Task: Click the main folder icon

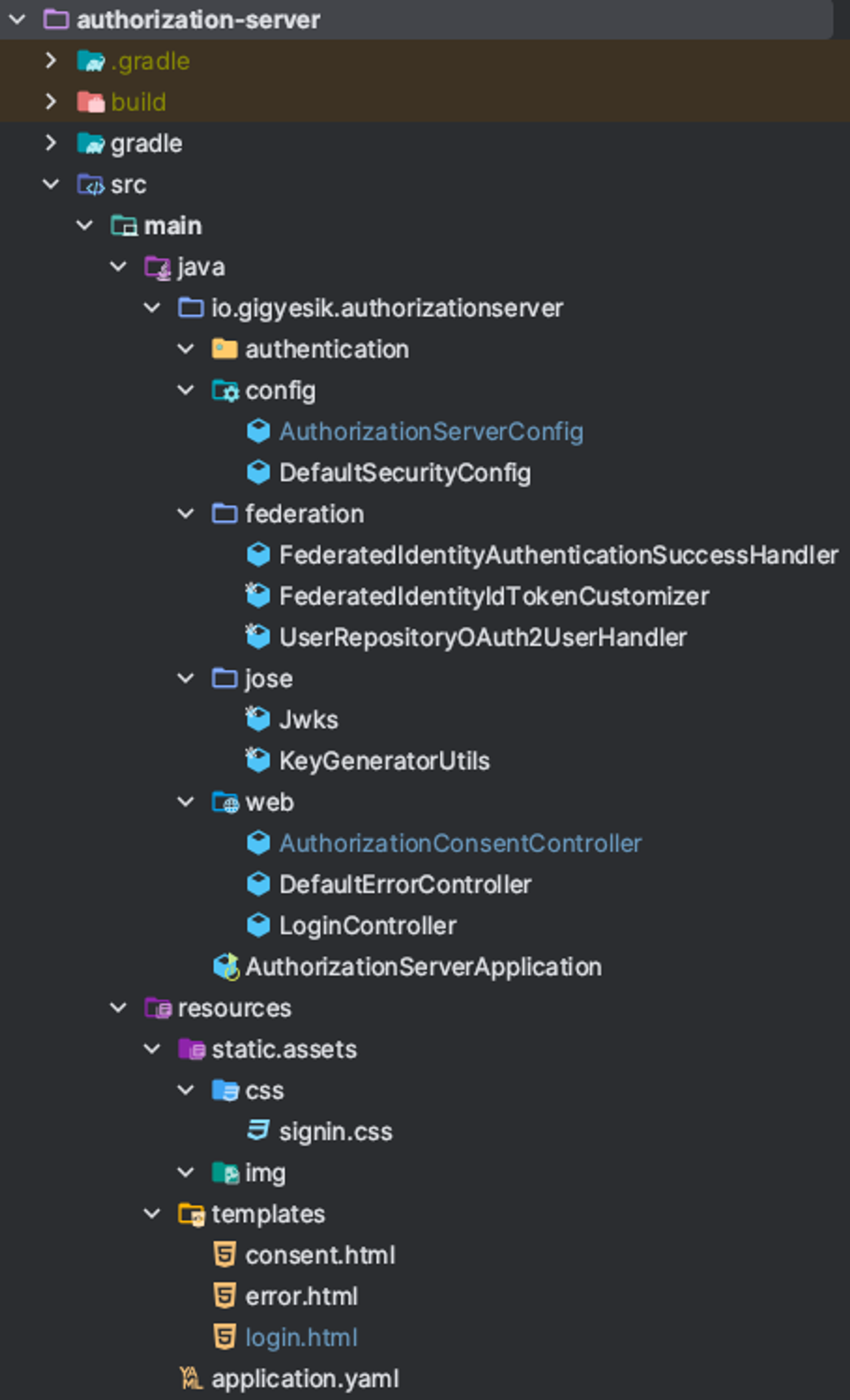Action: click(124, 226)
